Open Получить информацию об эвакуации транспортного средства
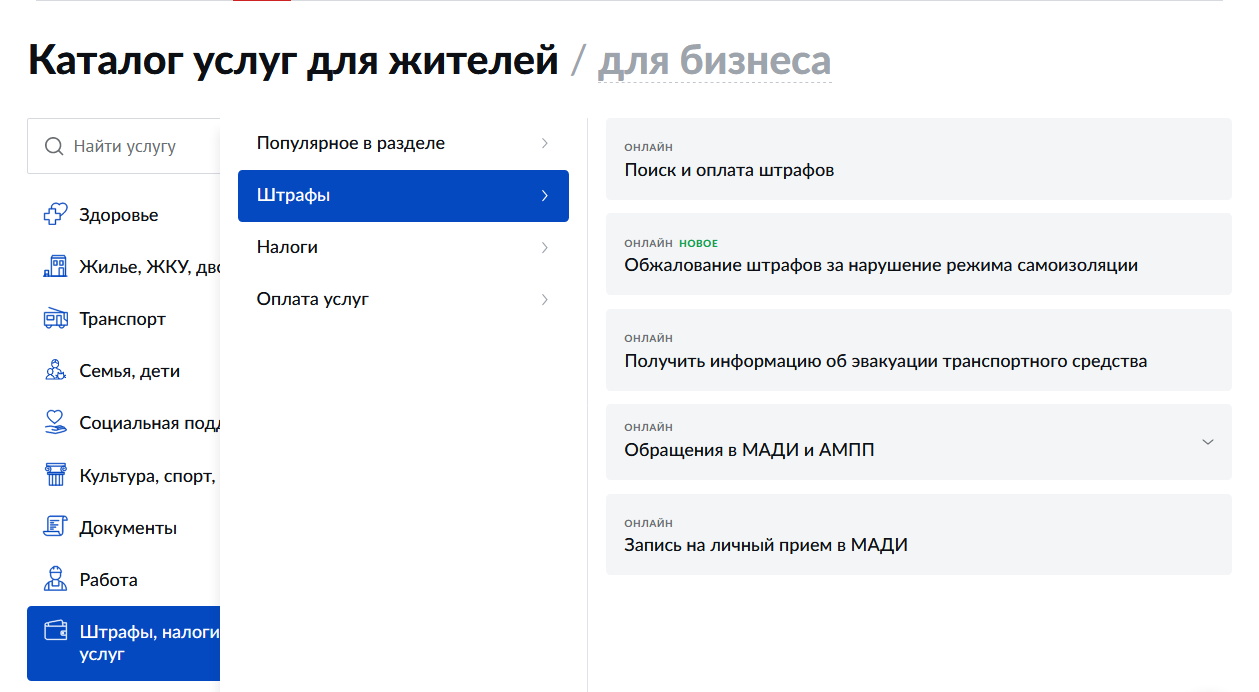The height and width of the screenshot is (692, 1259). tap(885, 362)
